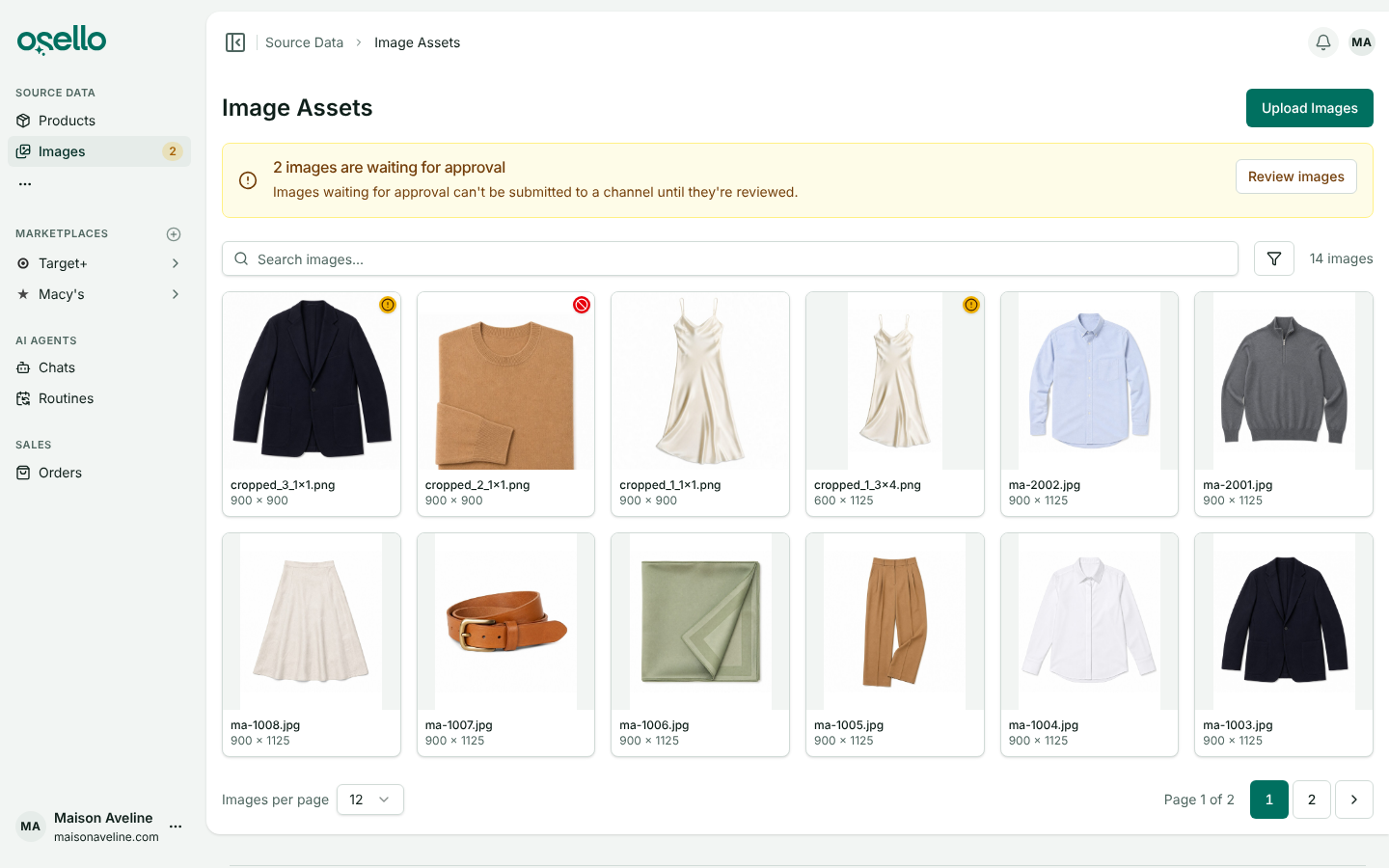Go to page 2

[x=1312, y=800]
